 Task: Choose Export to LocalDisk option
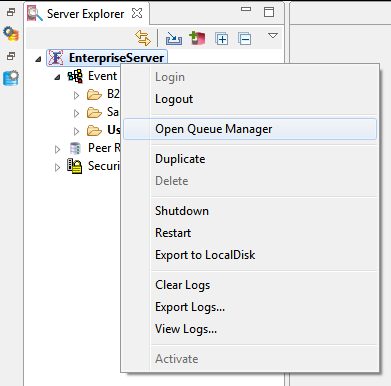205,255
